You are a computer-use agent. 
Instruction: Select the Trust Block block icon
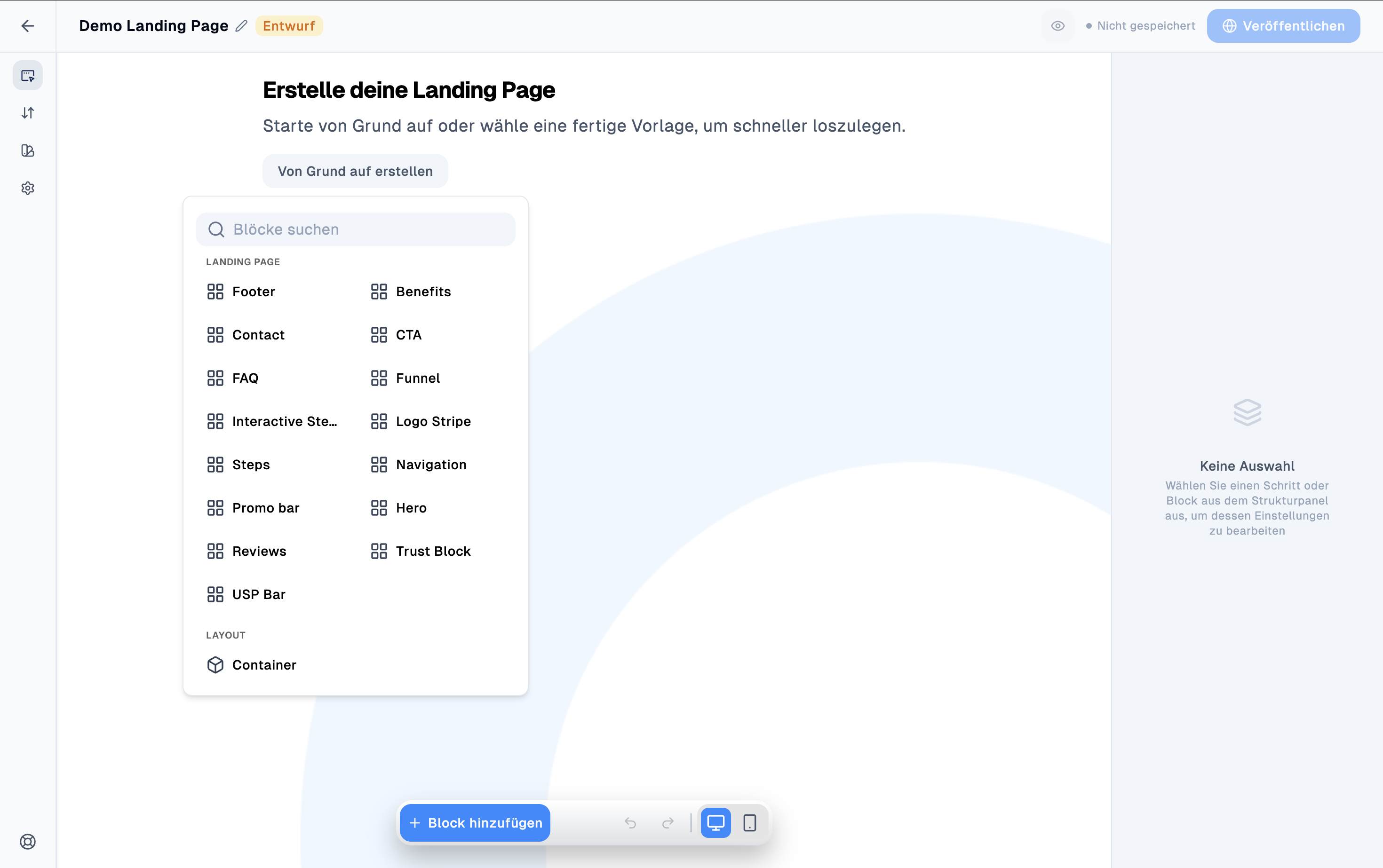(379, 551)
